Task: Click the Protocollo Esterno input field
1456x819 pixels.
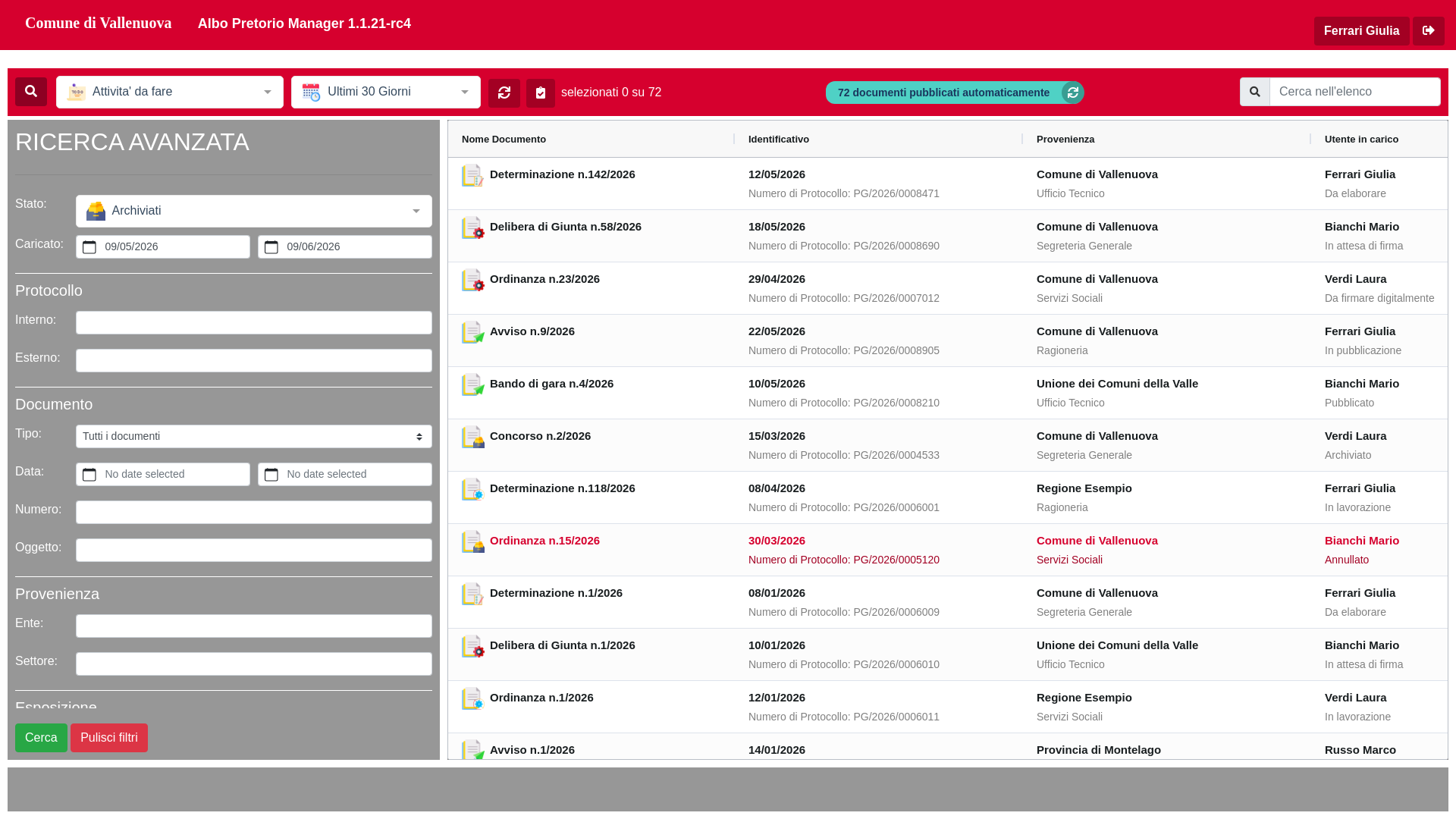Action: (254, 360)
